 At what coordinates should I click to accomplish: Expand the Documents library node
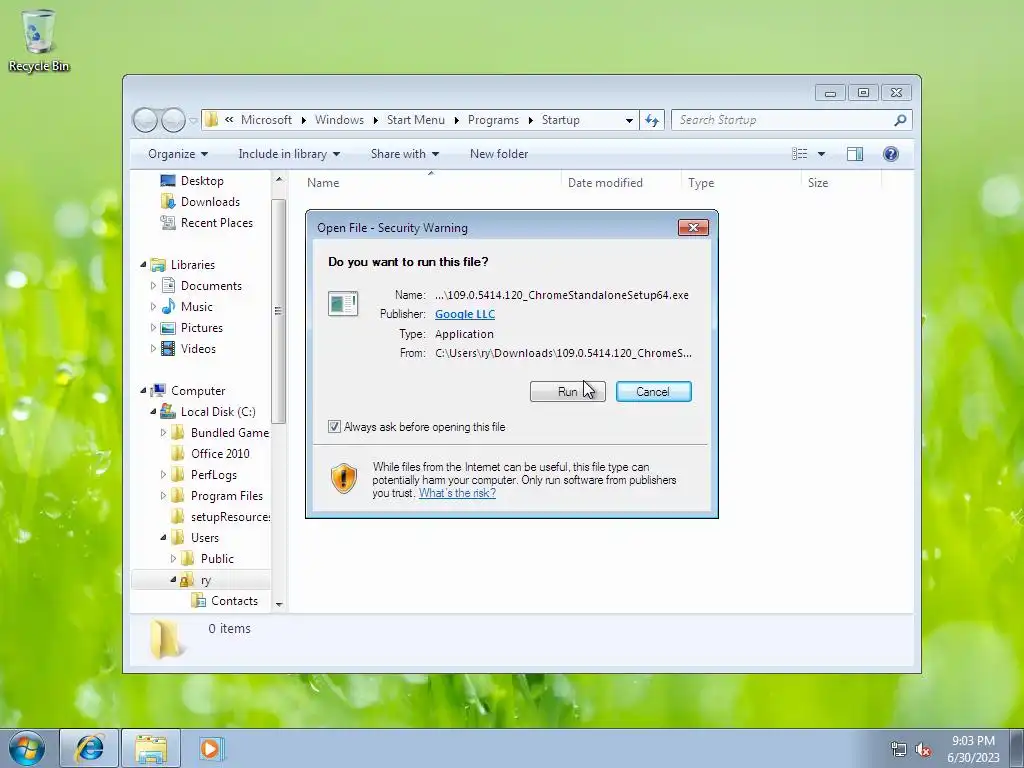tap(153, 285)
